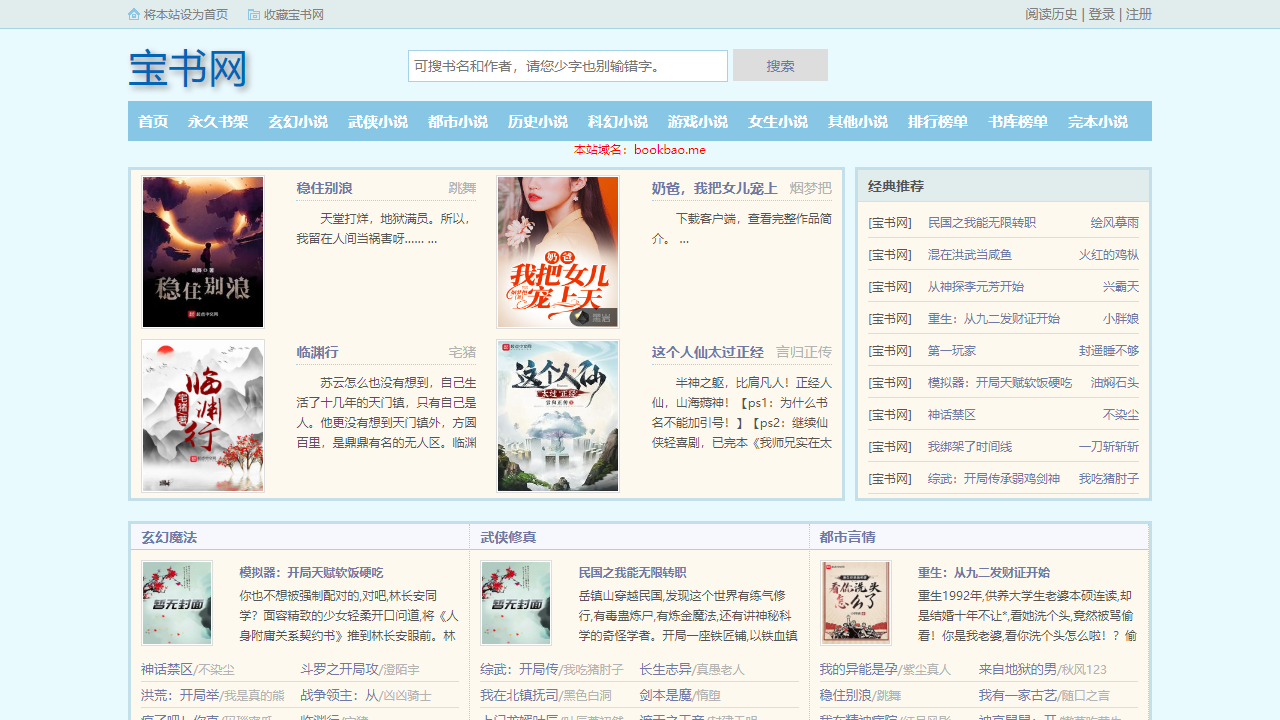Open 混在洪武当咸鱼 in recommended list
The image size is (1280, 720).
click(970, 254)
